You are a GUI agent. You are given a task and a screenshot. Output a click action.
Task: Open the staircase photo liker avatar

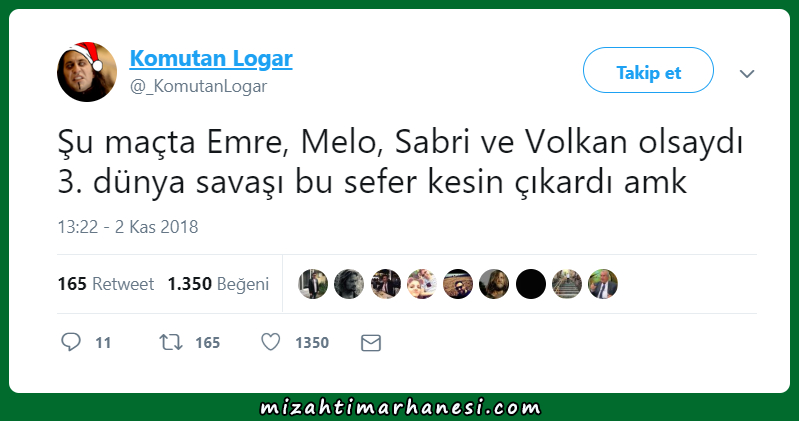pyautogui.click(x=567, y=284)
